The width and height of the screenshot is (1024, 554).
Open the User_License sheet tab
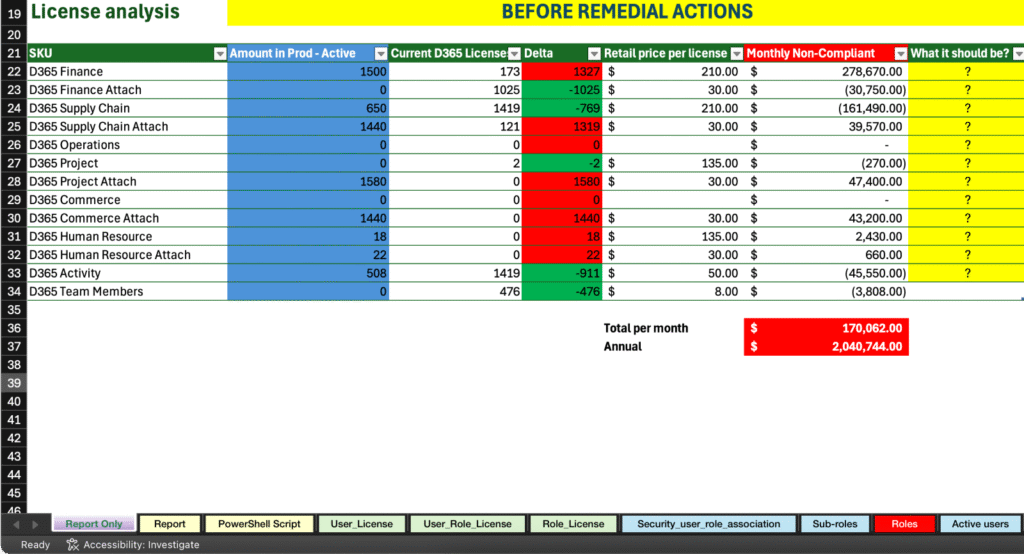tap(362, 523)
